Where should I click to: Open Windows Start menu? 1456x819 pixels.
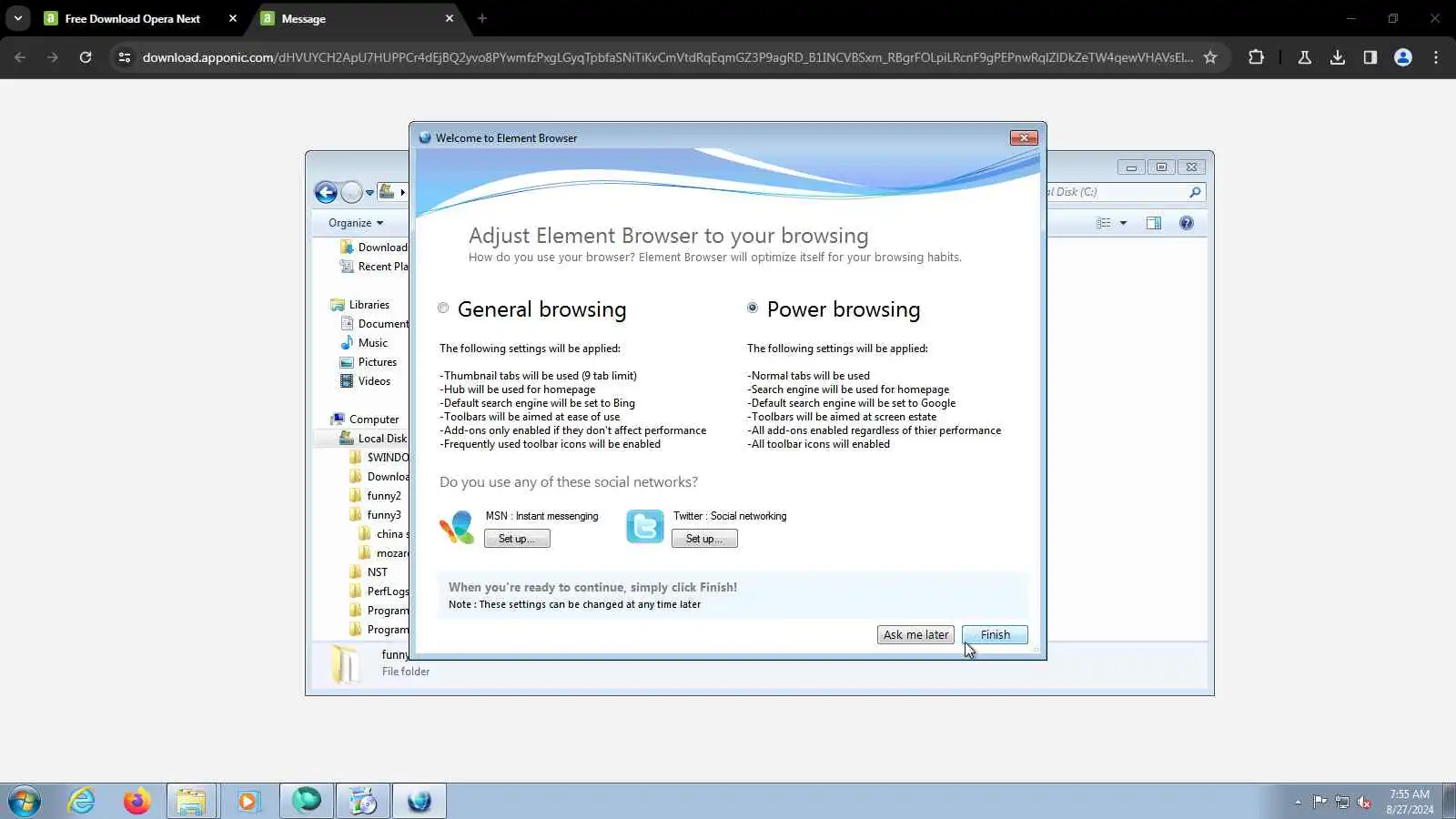click(x=25, y=801)
